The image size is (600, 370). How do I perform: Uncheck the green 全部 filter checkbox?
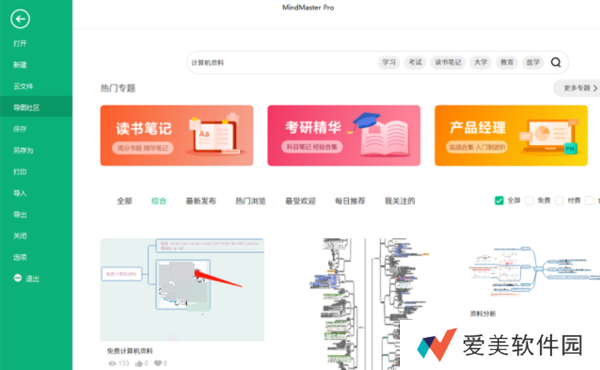click(x=499, y=200)
